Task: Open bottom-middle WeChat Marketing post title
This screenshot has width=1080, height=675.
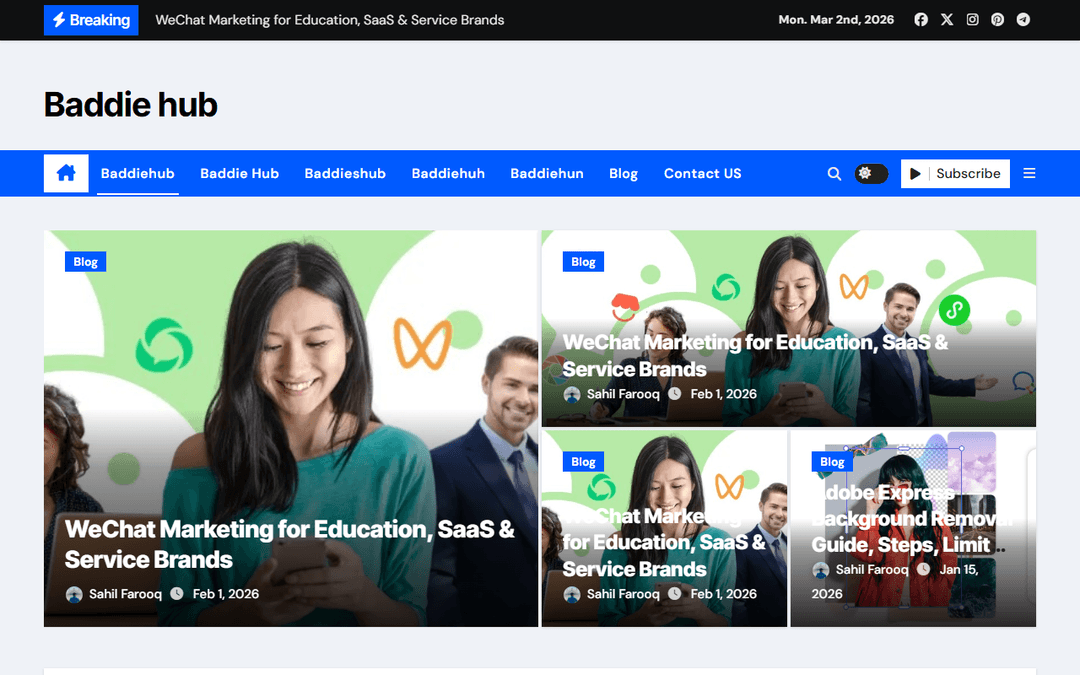Action: click(664, 543)
